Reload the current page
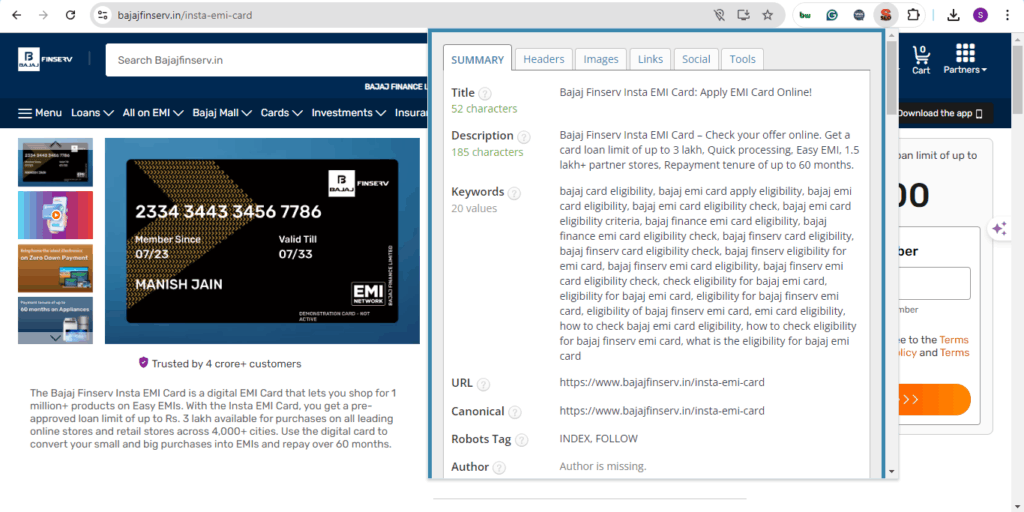The width and height of the screenshot is (1024, 512). (71, 15)
